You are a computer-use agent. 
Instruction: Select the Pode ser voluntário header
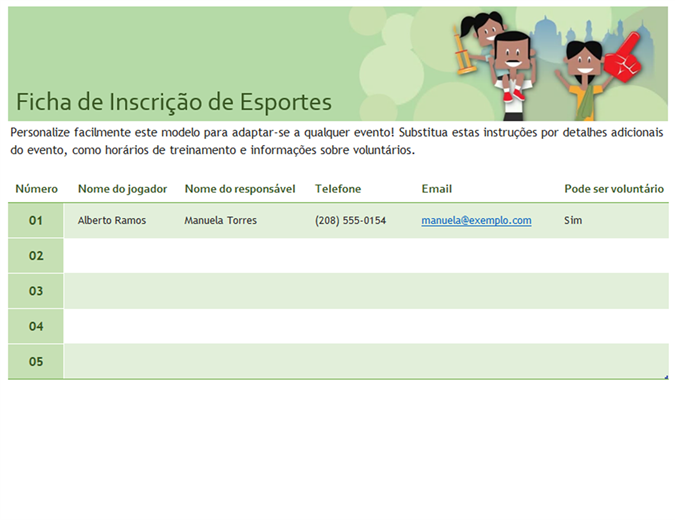pos(614,189)
